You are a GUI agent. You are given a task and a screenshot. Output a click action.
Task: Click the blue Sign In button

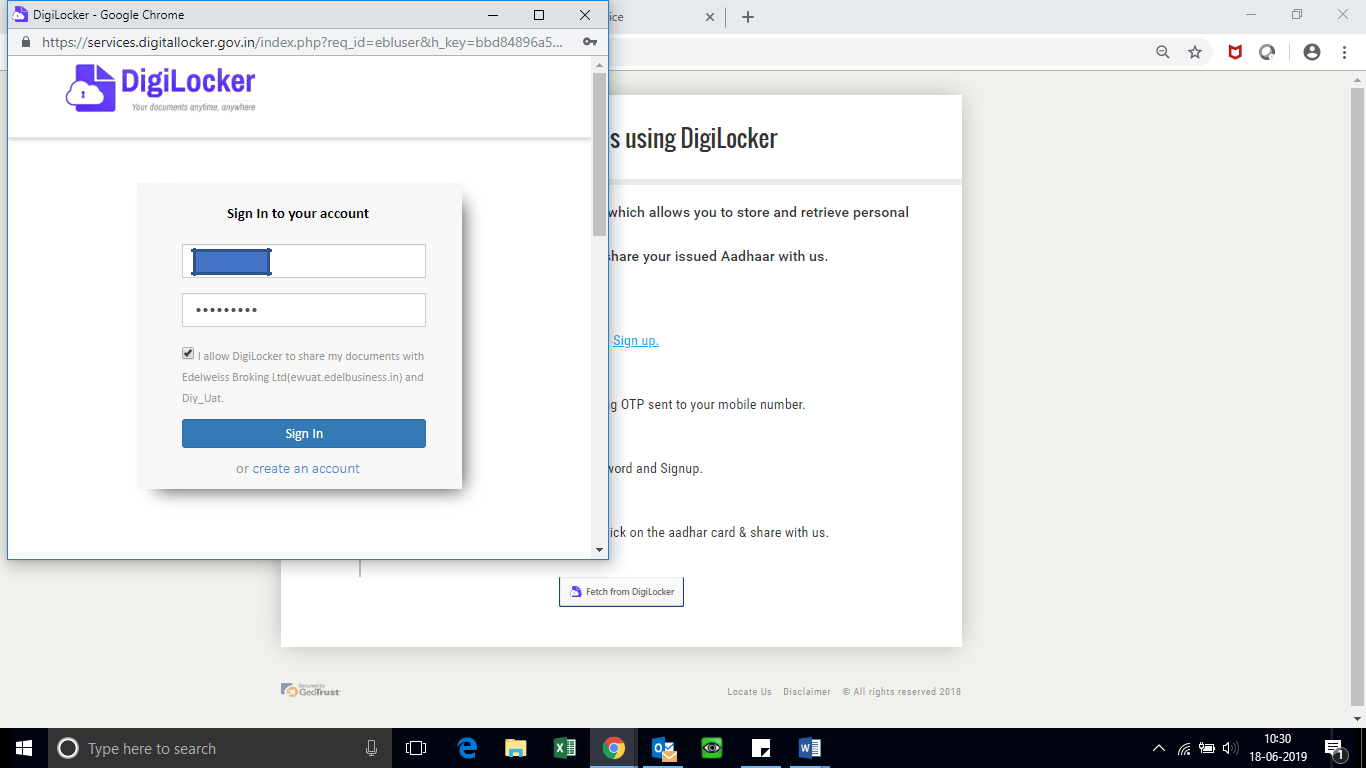pyautogui.click(x=304, y=433)
